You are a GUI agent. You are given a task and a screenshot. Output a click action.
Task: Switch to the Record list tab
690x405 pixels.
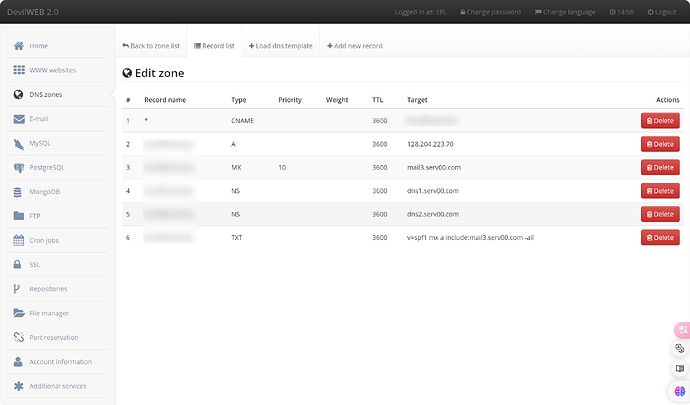click(214, 46)
